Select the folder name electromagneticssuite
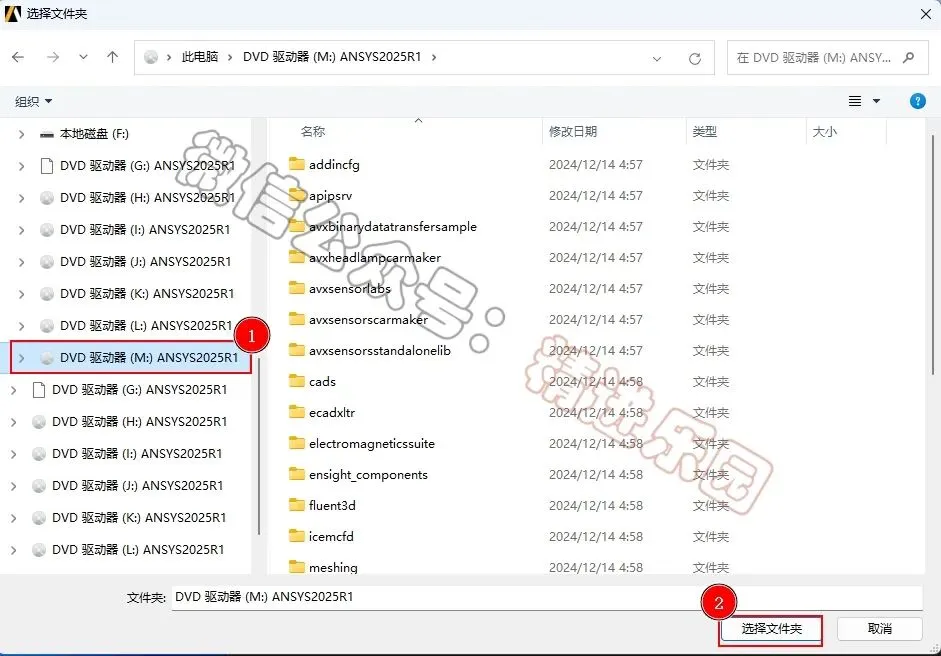This screenshot has width=941, height=656. point(371,444)
